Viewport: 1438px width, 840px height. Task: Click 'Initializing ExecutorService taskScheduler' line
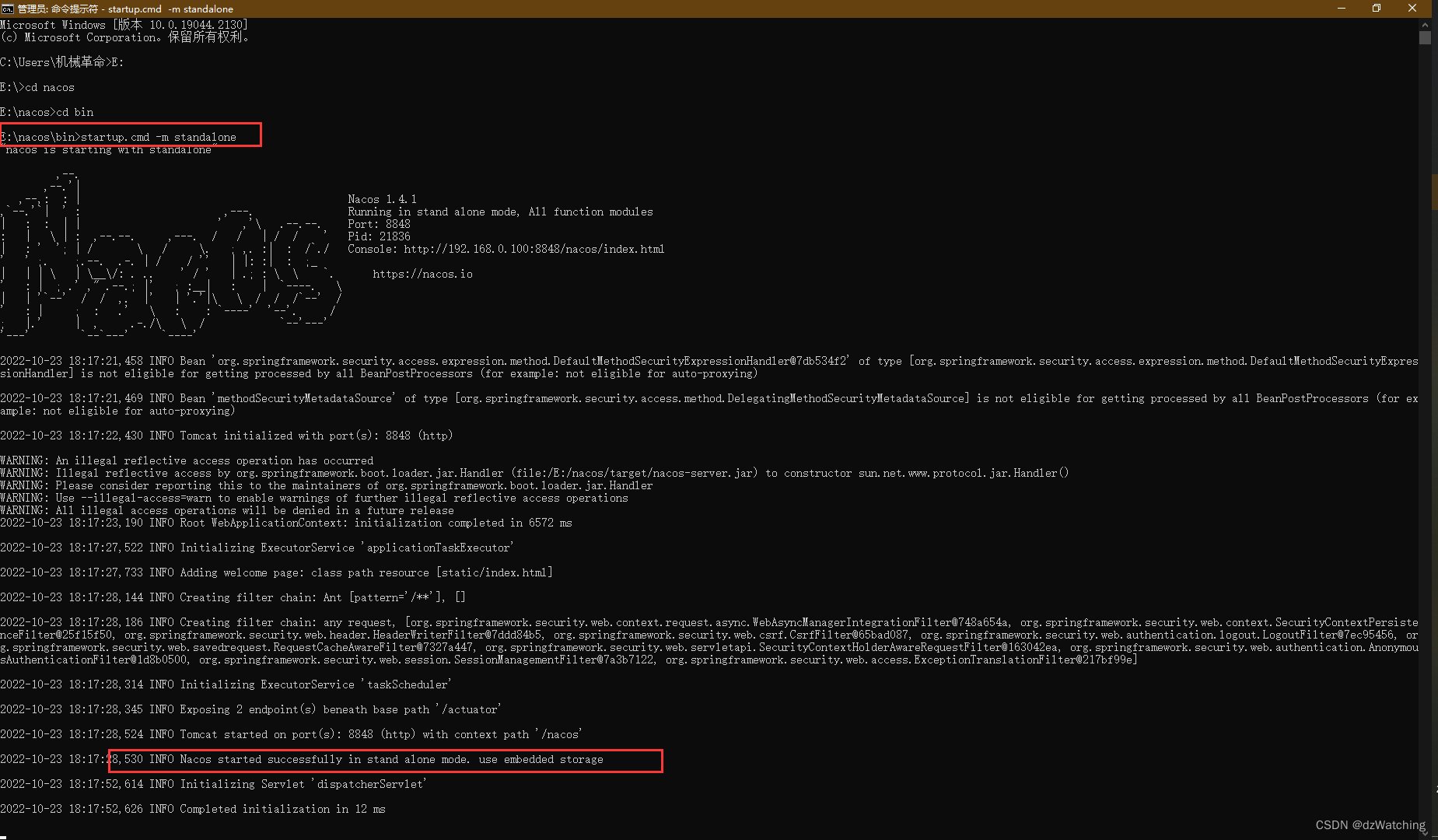pyautogui.click(x=226, y=684)
